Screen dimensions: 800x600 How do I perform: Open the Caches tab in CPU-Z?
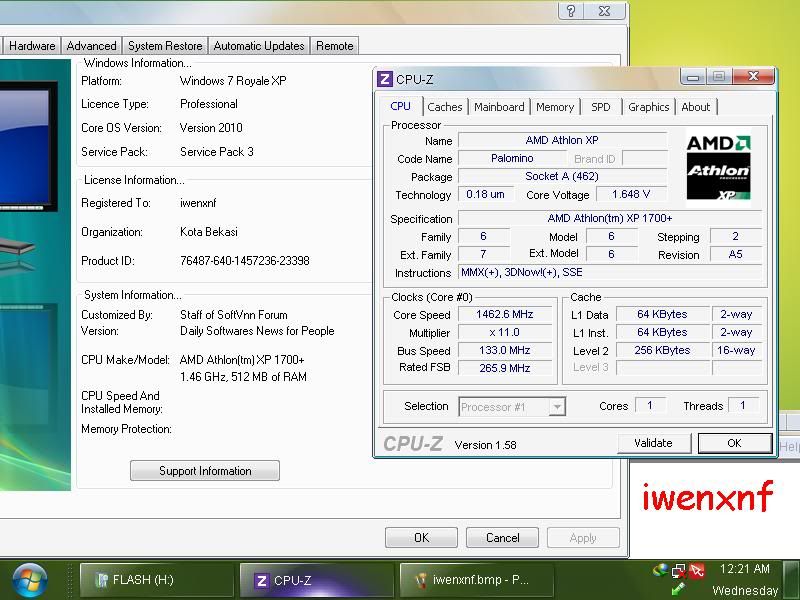coord(444,107)
